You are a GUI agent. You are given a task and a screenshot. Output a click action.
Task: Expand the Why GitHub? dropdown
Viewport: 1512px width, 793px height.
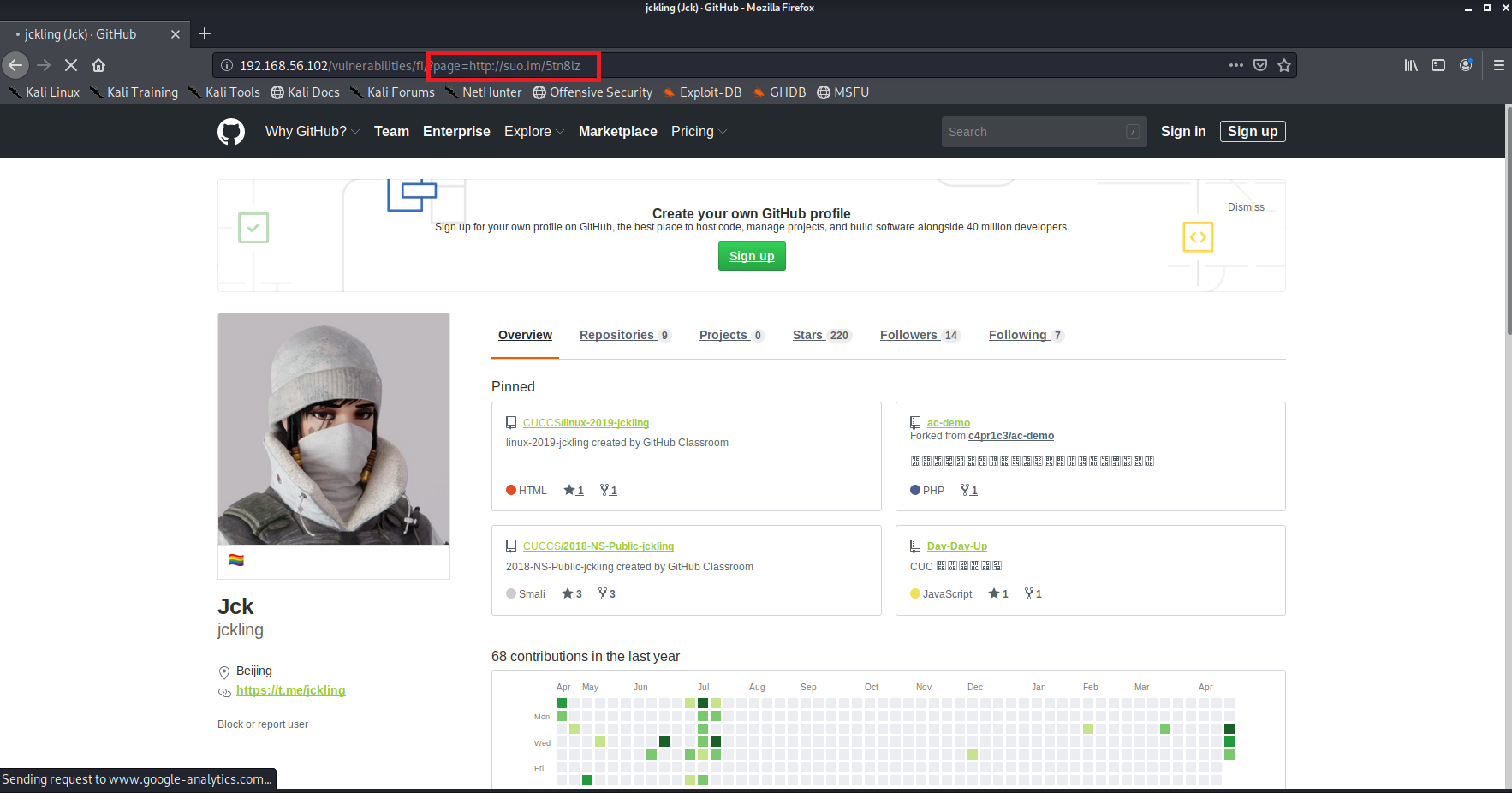(312, 132)
